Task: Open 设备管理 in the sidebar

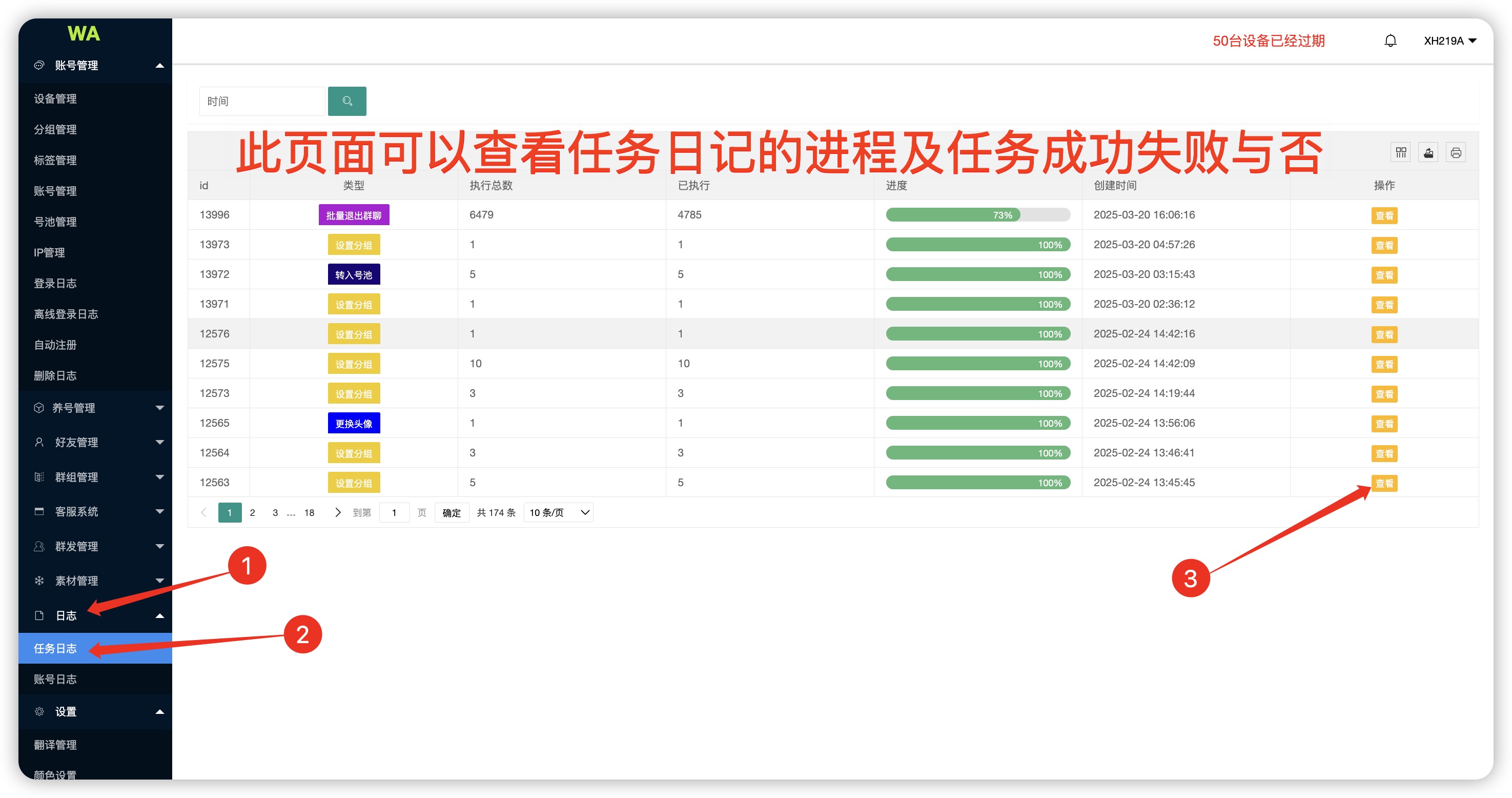Action: pos(56,98)
